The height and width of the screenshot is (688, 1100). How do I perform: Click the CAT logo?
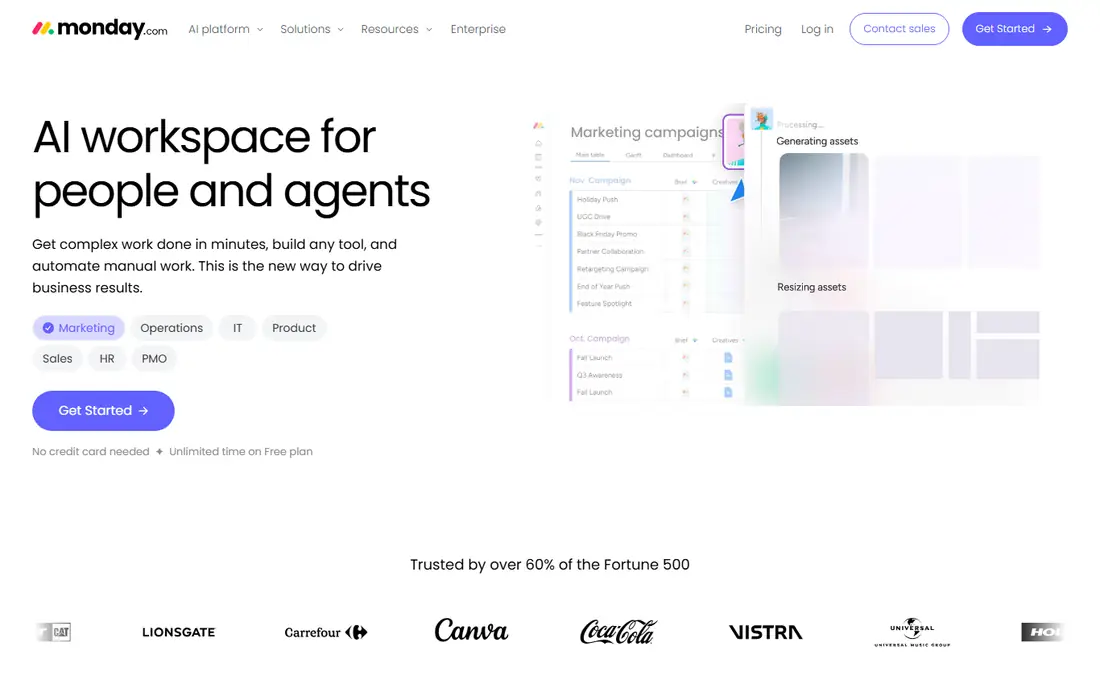tap(55, 632)
